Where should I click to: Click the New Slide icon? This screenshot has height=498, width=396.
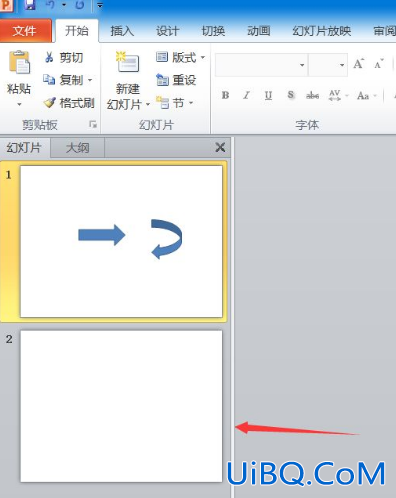tap(127, 62)
